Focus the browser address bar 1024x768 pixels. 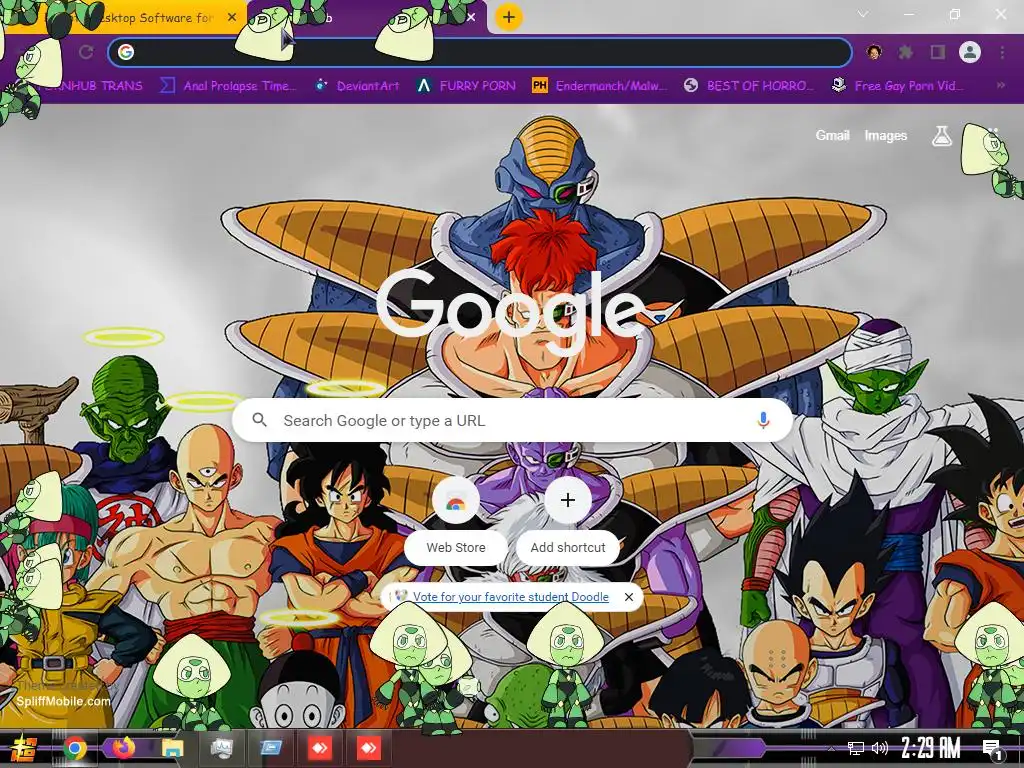[x=480, y=52]
